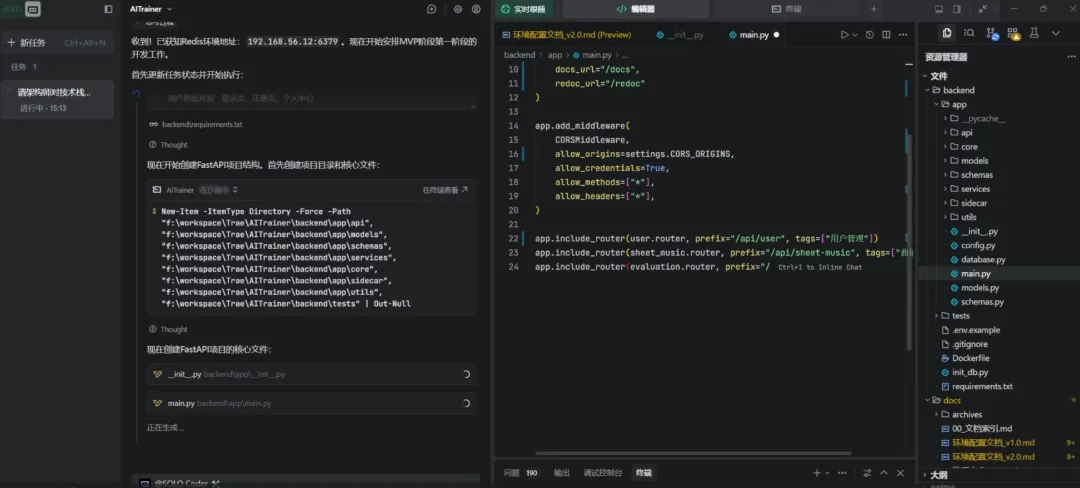Open the AITrainer project dropdown
Screen dimensions: 1080x488
tap(151, 9)
